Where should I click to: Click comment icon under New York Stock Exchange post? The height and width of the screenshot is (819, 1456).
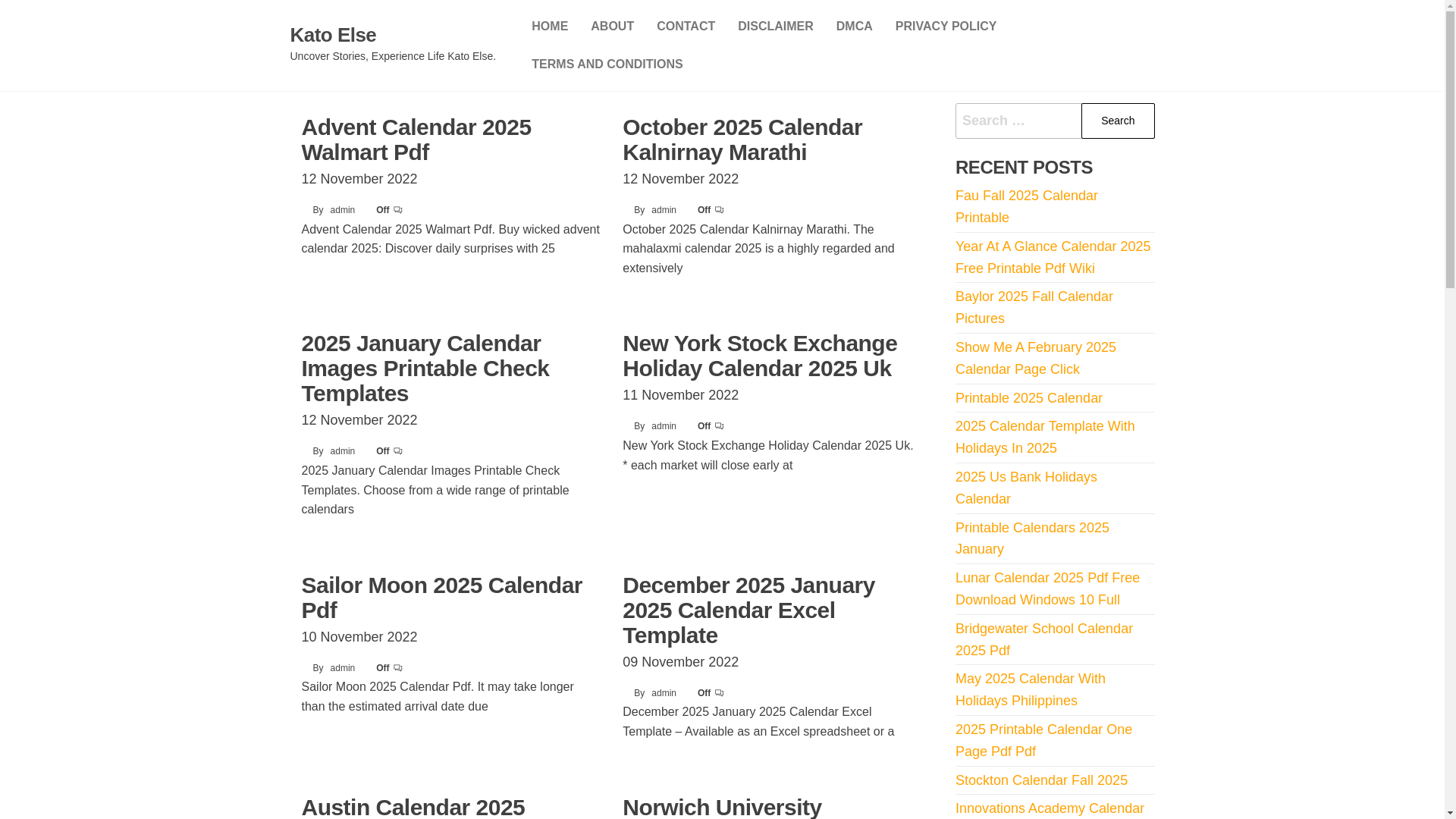click(x=719, y=426)
